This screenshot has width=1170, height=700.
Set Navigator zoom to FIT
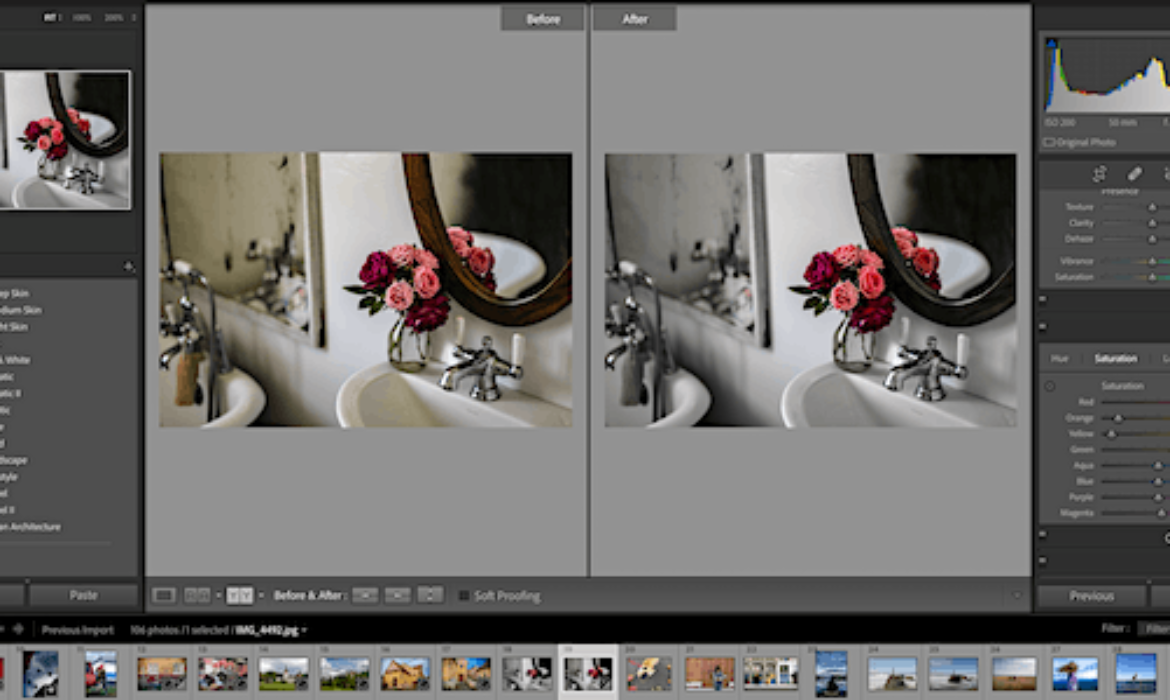tap(50, 17)
